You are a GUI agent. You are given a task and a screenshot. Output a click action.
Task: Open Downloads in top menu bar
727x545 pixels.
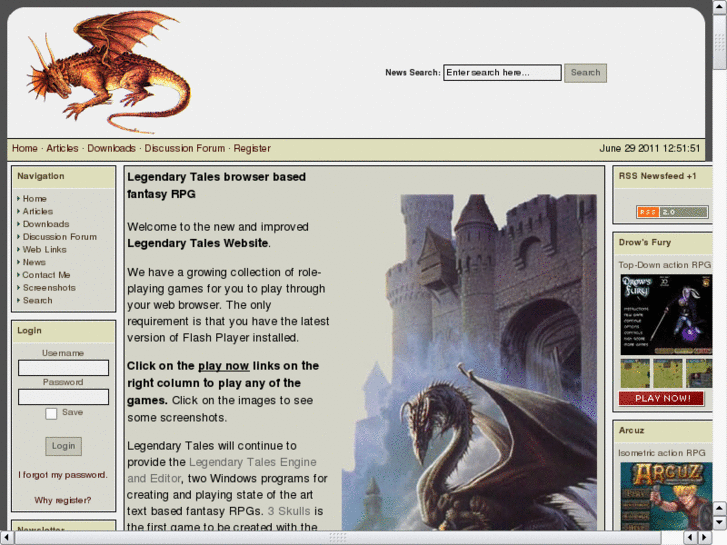click(x=111, y=148)
